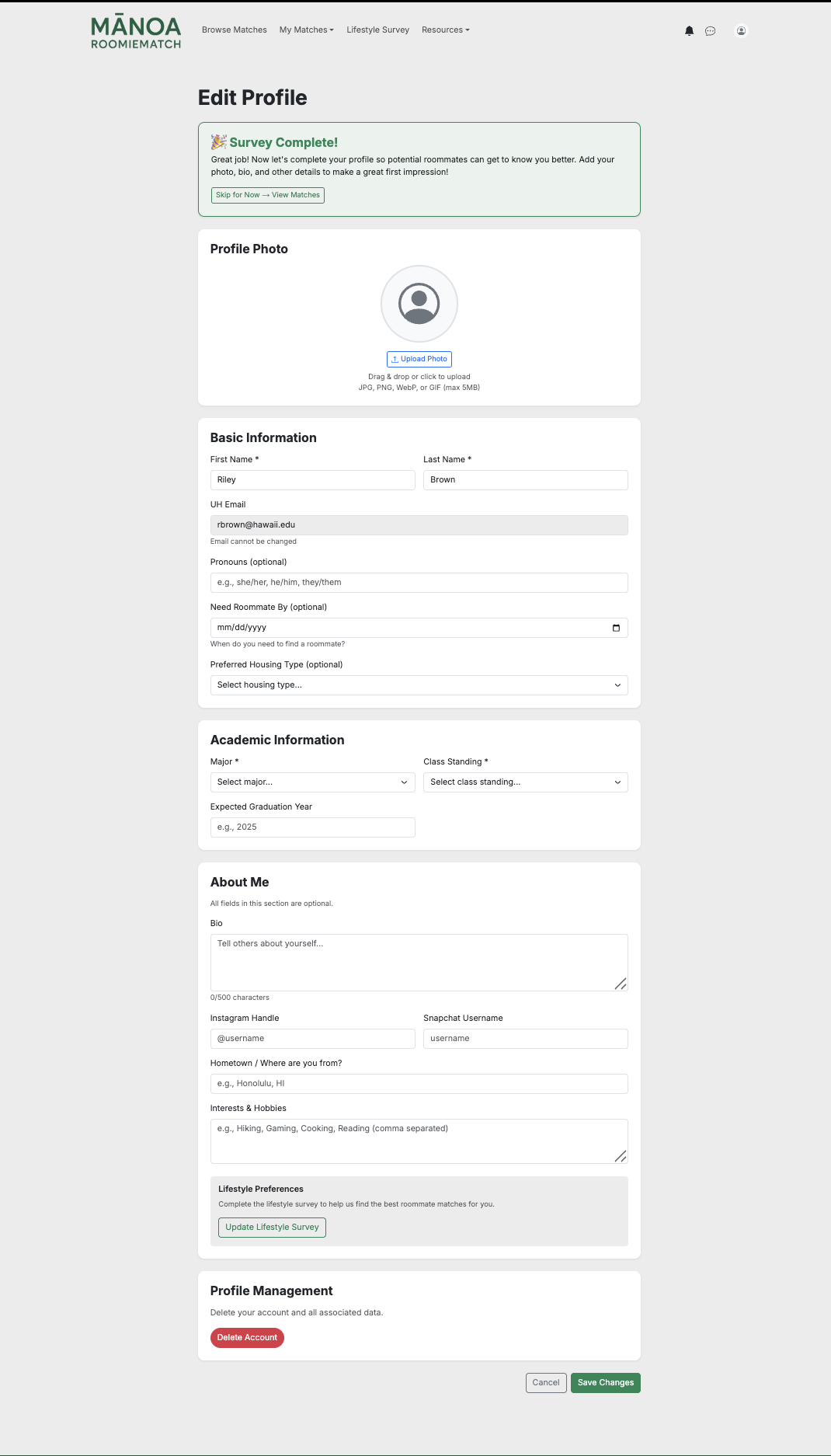Expand the Preferred Housing Type dropdown
This screenshot has width=831, height=1456.
pos(419,685)
